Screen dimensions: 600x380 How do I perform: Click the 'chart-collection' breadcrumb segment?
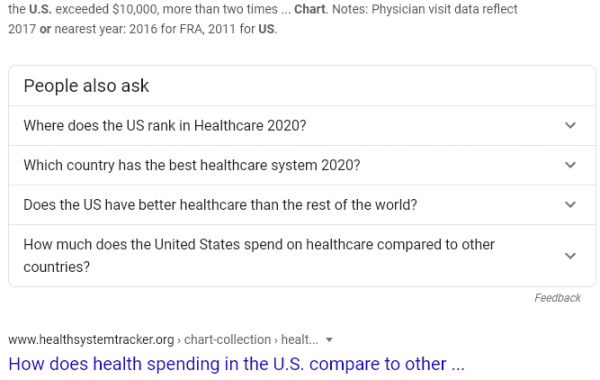coord(227,339)
